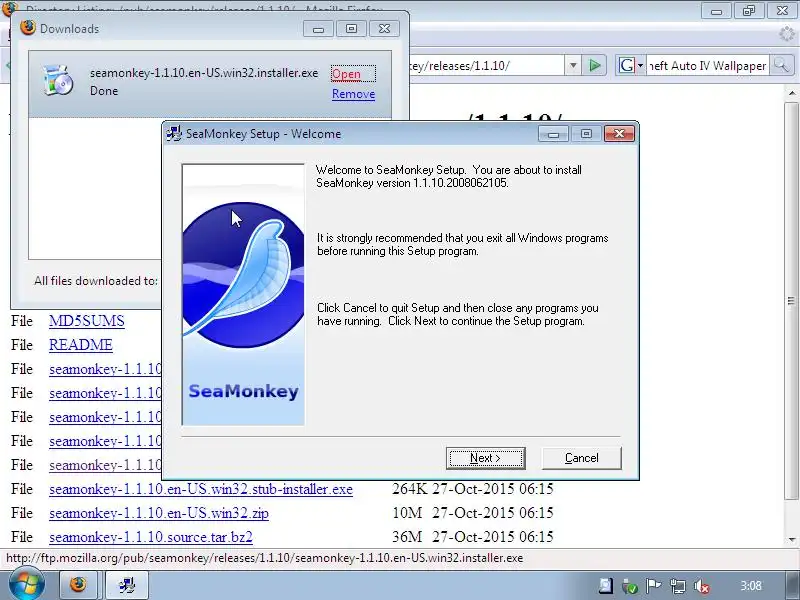Viewport: 800px width, 600px height.
Task: Click the vertical scrollbar thumb in Firefox
Action: tap(791, 301)
